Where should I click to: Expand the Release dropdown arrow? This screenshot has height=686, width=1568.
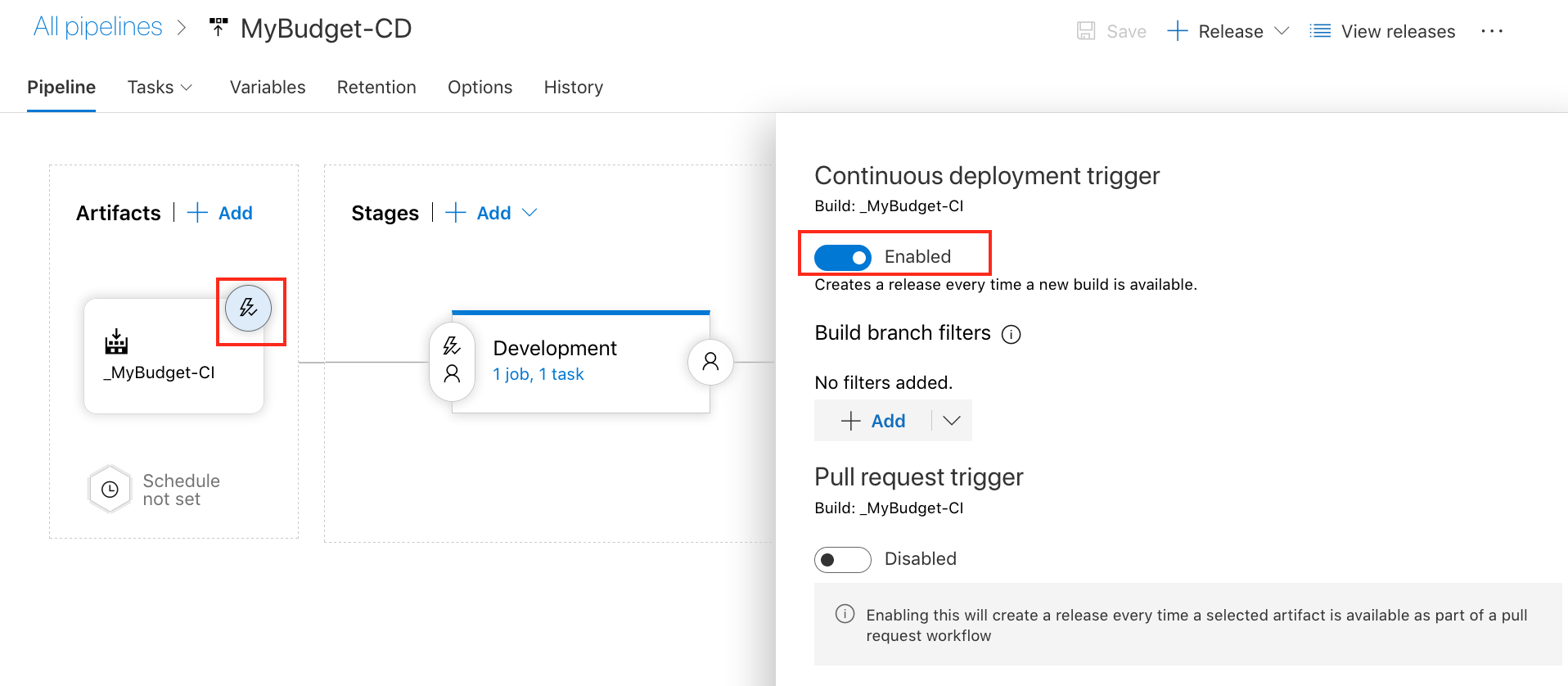click(x=1282, y=31)
